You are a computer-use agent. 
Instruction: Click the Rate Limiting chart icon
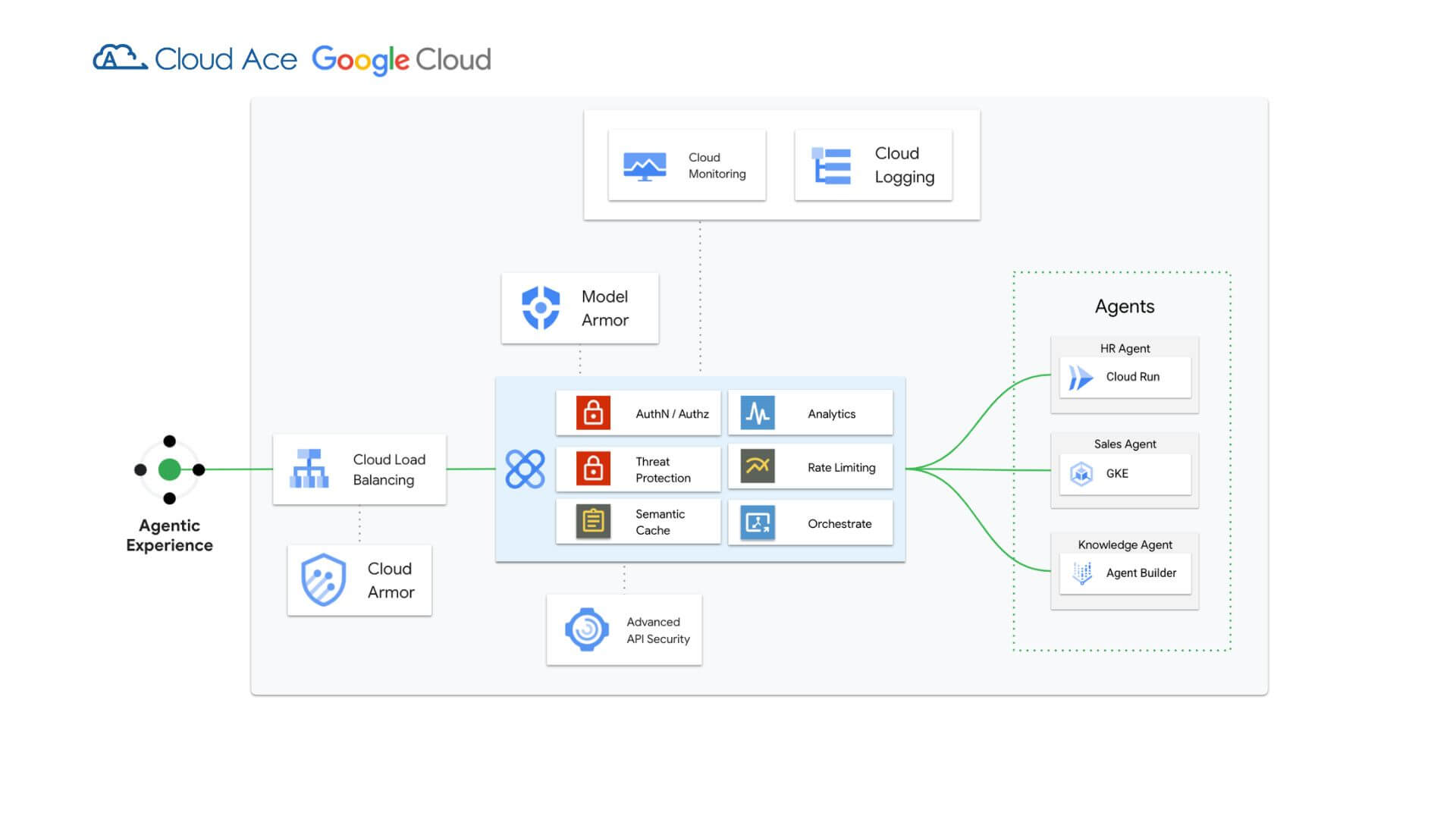pyautogui.click(x=758, y=467)
